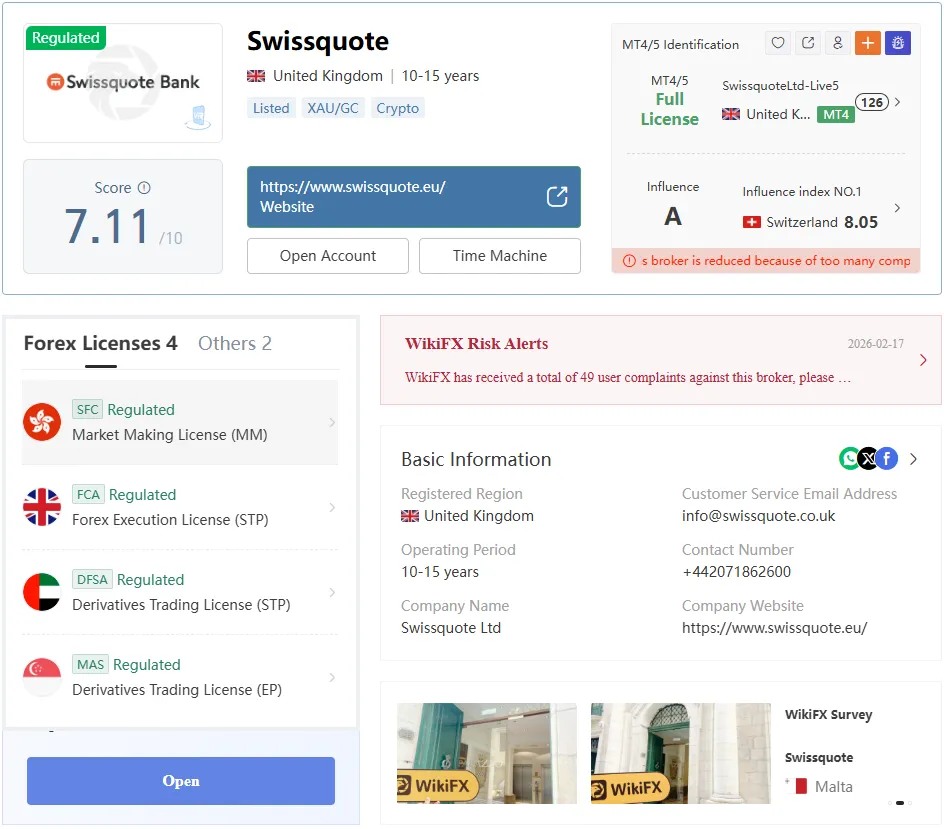
Task: Click the heart favorite icon
Action: pyautogui.click(x=778, y=43)
